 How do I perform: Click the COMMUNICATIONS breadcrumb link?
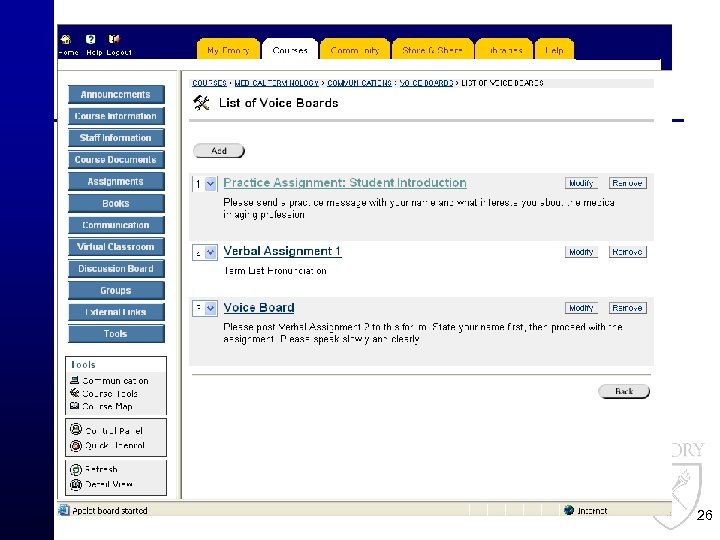359,83
